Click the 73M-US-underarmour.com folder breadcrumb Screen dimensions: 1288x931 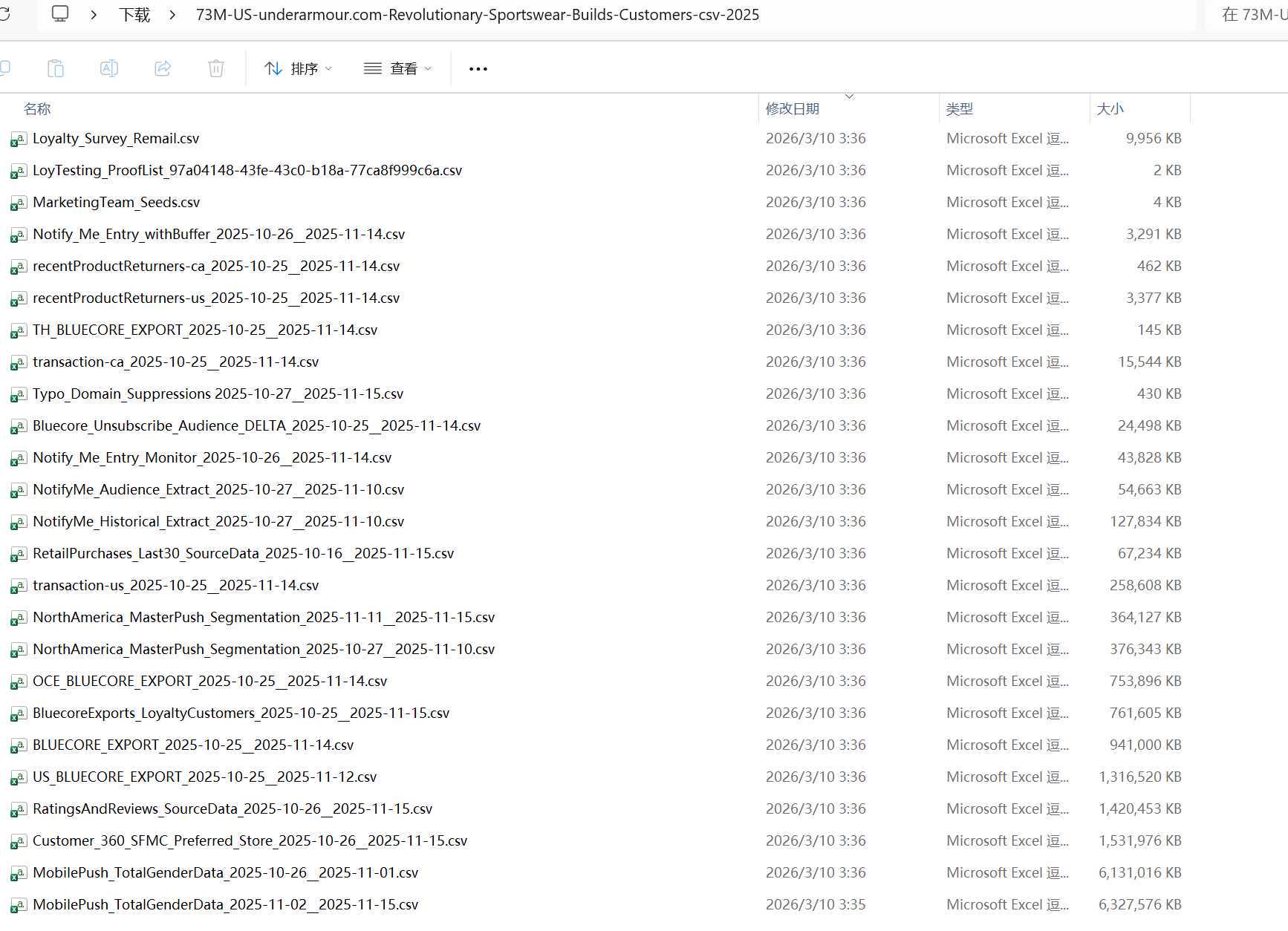point(478,15)
